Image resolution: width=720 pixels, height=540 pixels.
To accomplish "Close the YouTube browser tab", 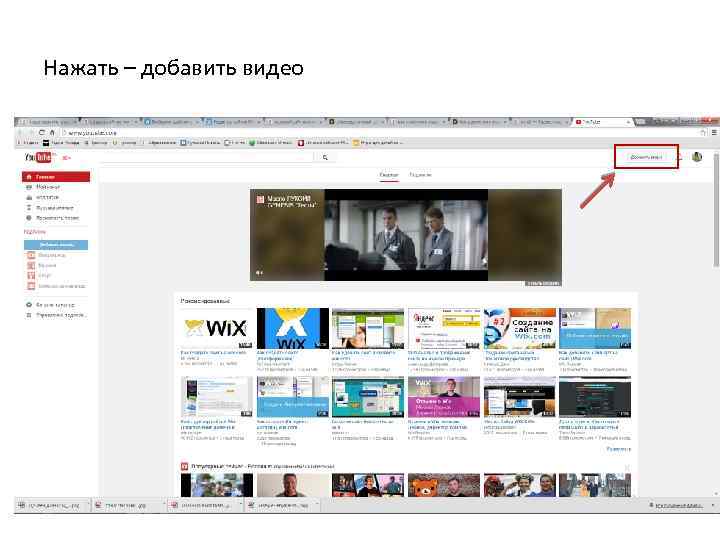I will [x=629, y=122].
